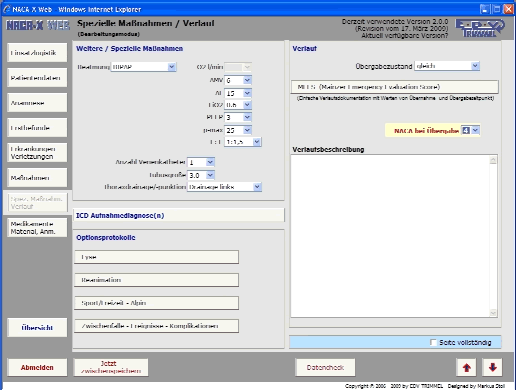Go to Maßnahmen section
The image size is (516, 390).
pos(37,178)
